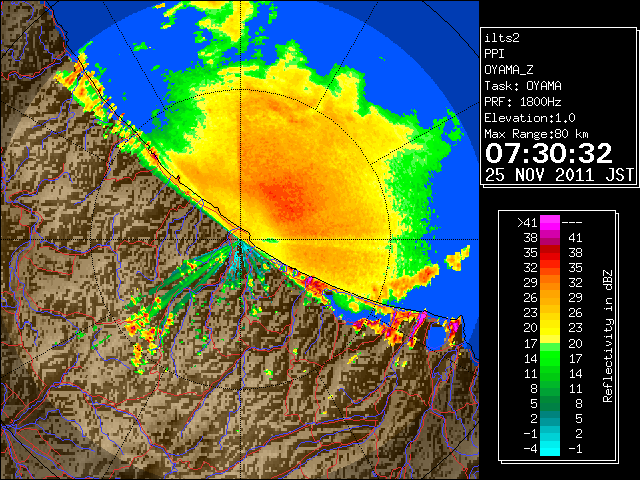Click the Task: OYAMA line
The height and width of the screenshot is (480, 640).
[523, 86]
